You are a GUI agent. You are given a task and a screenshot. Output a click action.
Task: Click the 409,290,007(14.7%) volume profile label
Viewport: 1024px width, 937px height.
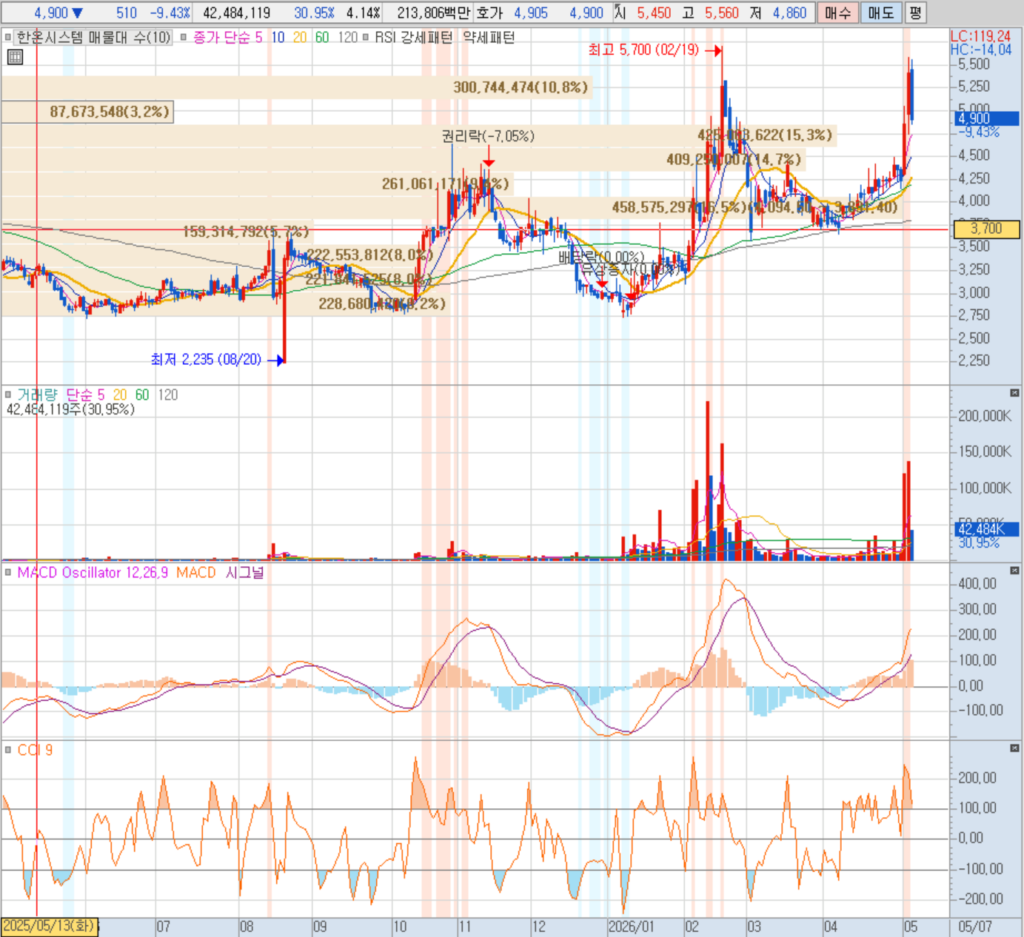(733, 159)
